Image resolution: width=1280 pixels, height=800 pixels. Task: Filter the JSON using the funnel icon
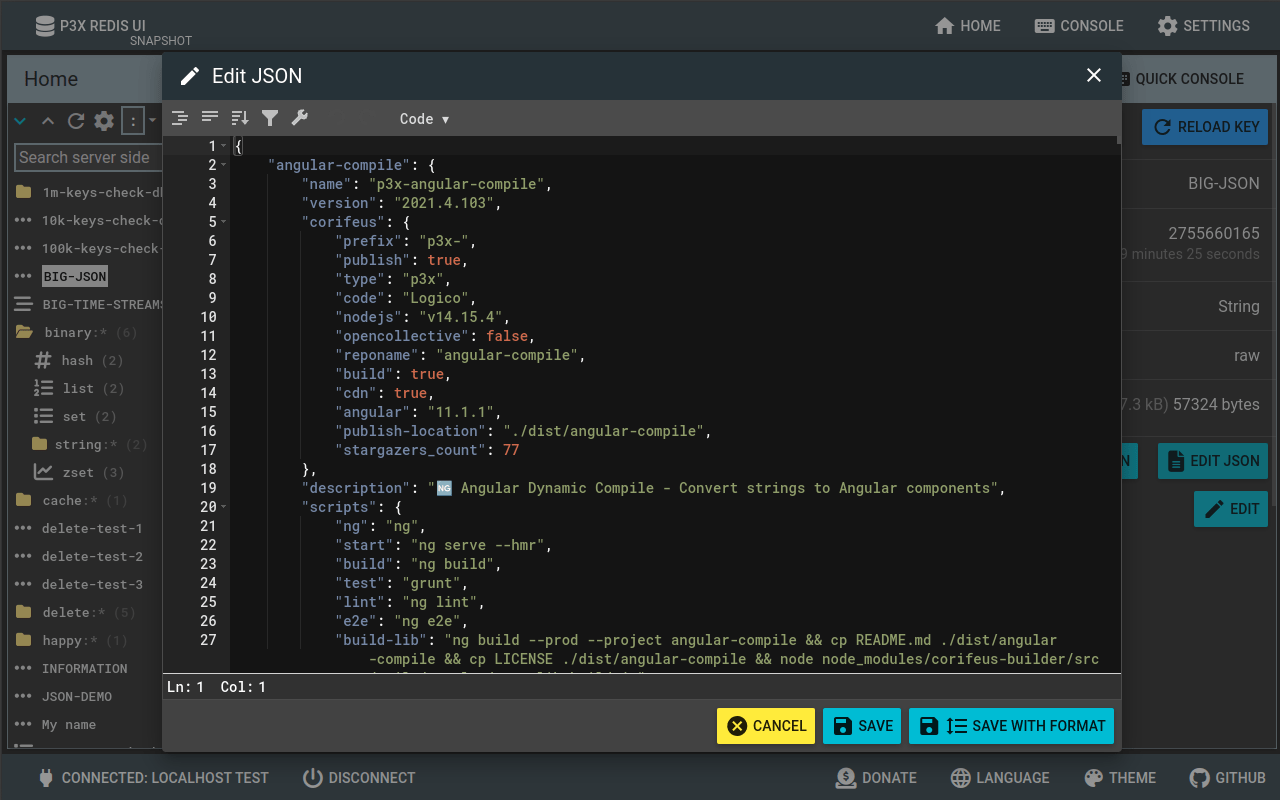pos(270,118)
